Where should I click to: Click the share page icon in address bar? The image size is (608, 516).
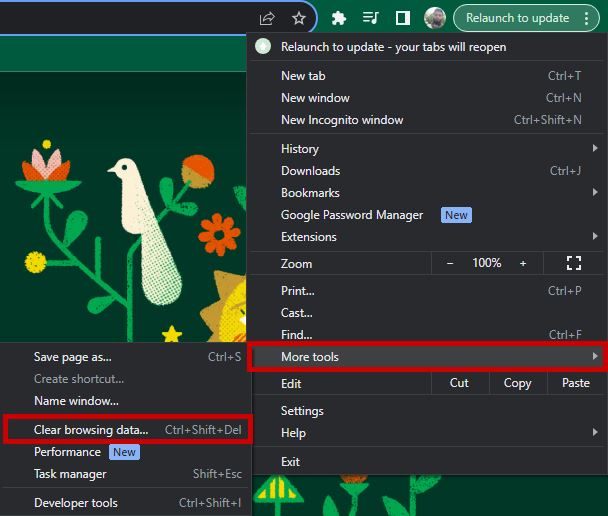point(267,18)
